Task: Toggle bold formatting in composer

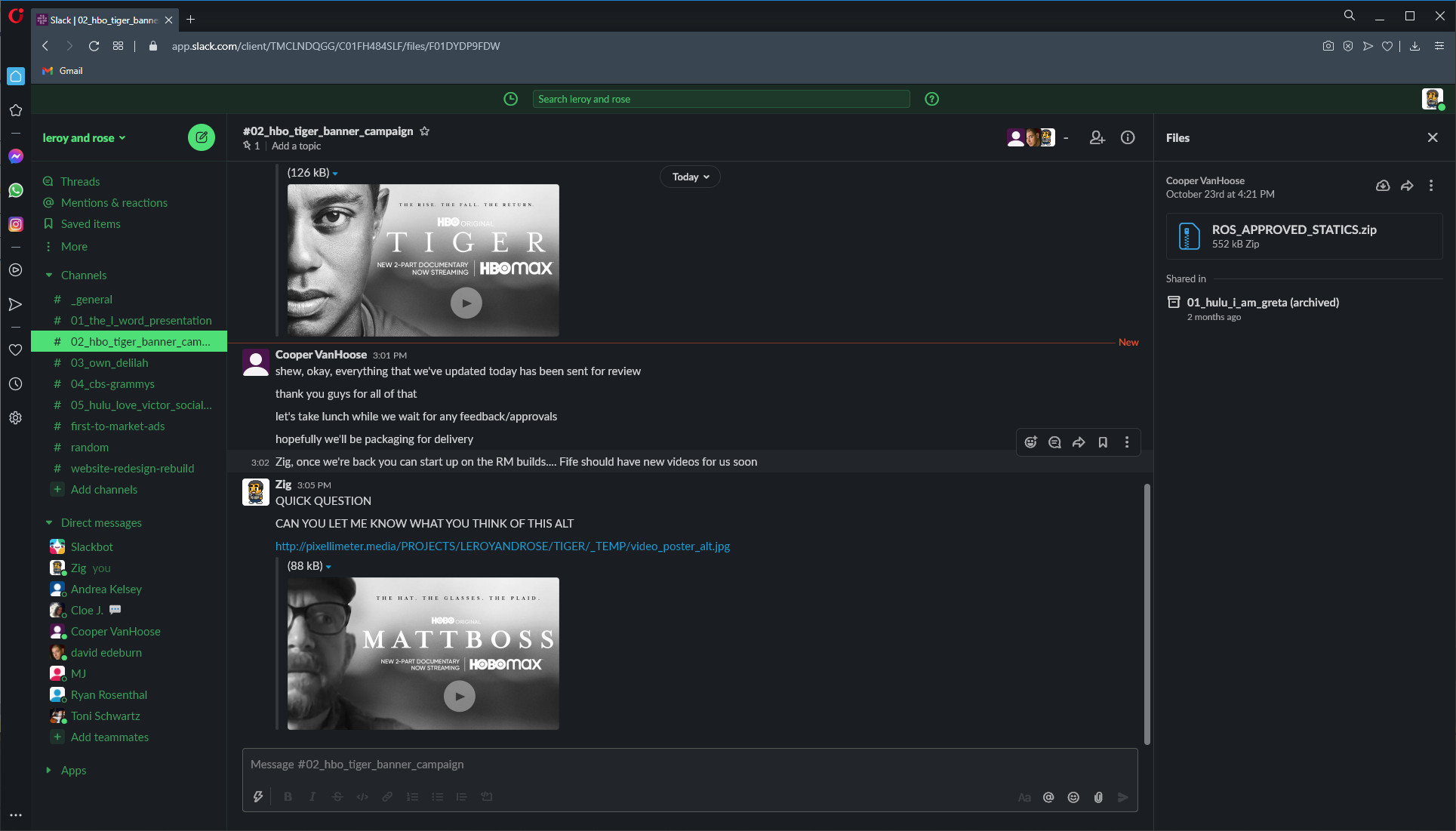Action: [288, 797]
